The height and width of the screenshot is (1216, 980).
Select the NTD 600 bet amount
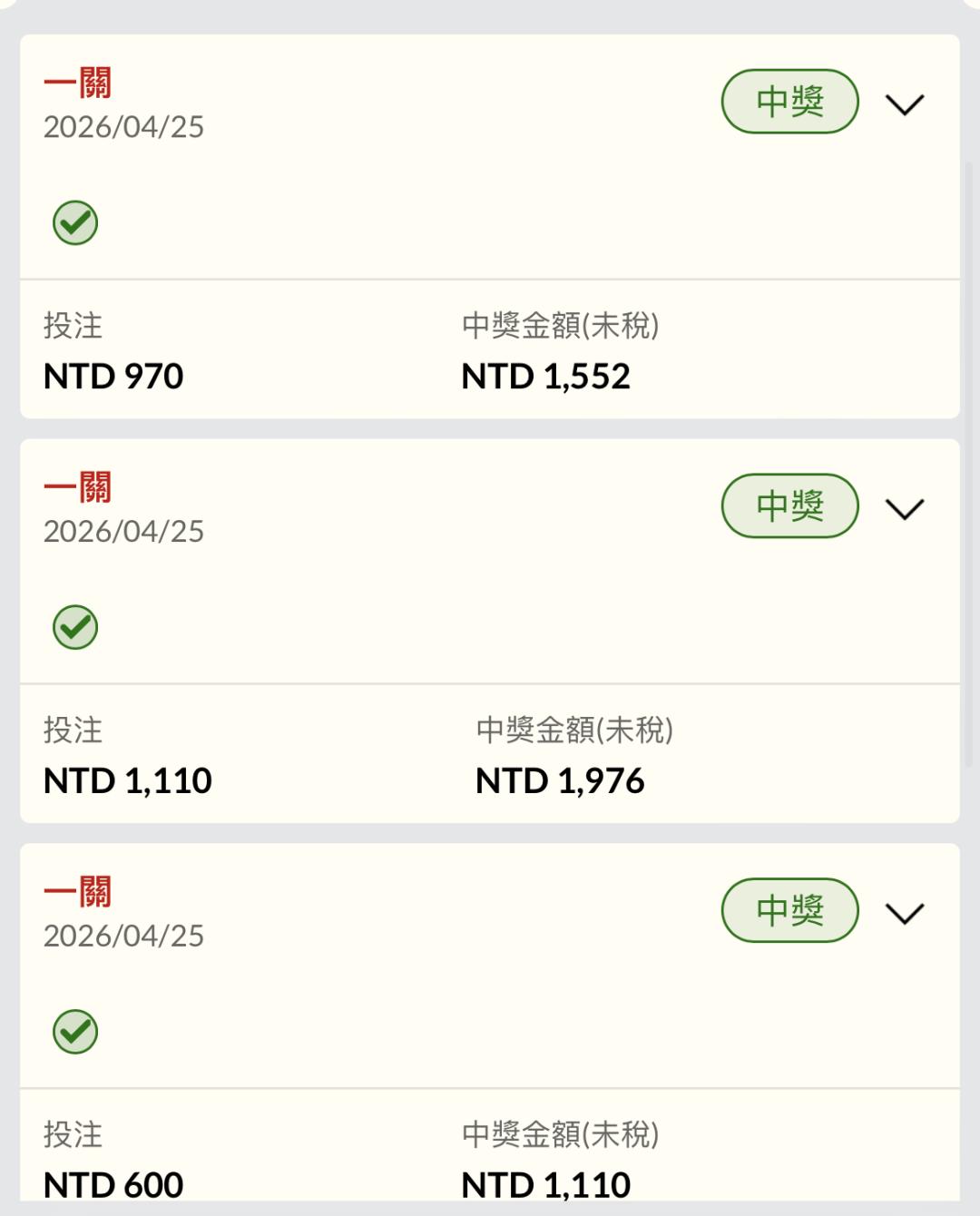click(113, 1185)
